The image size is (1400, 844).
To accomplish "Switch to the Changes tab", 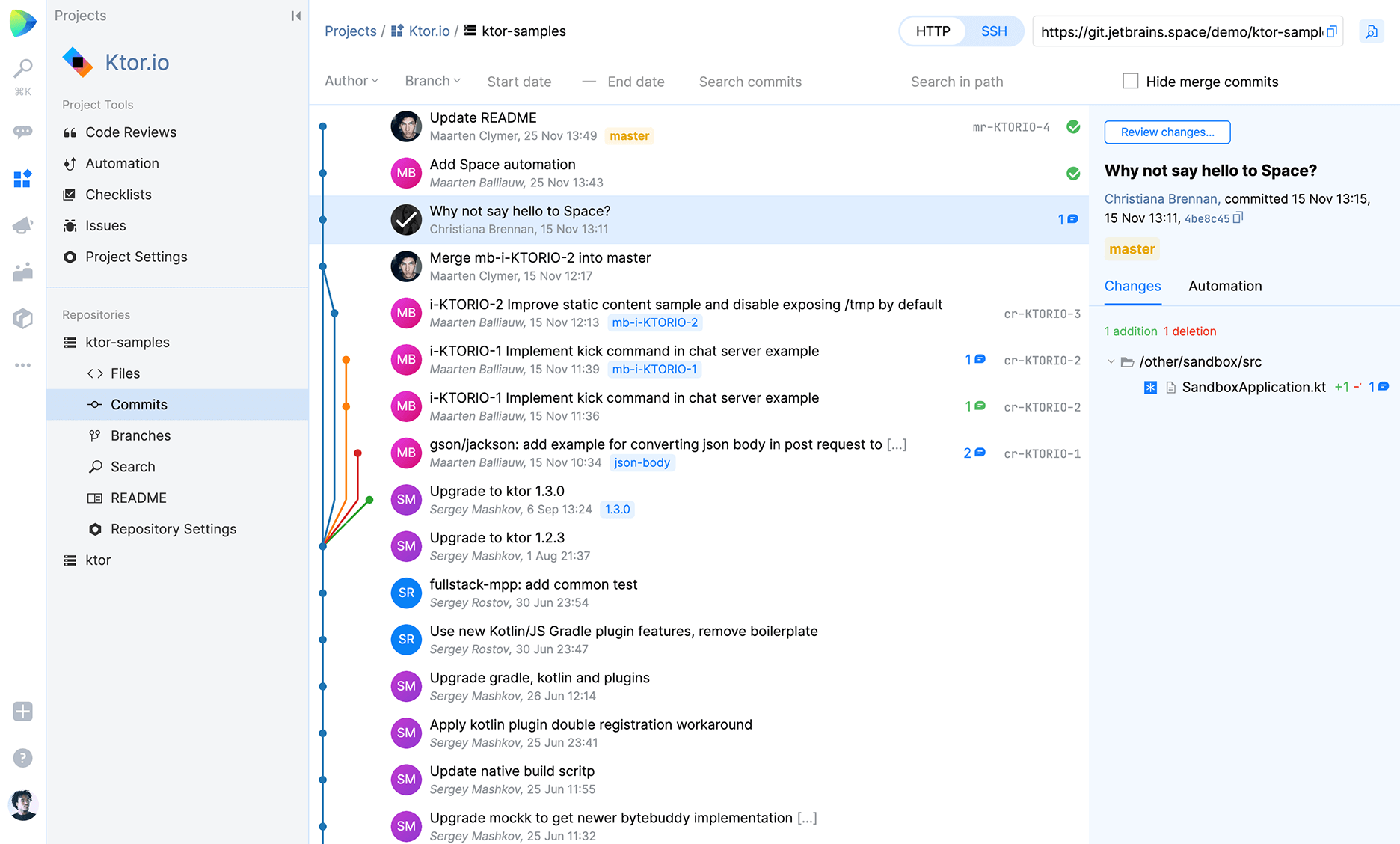I will tap(1132, 286).
